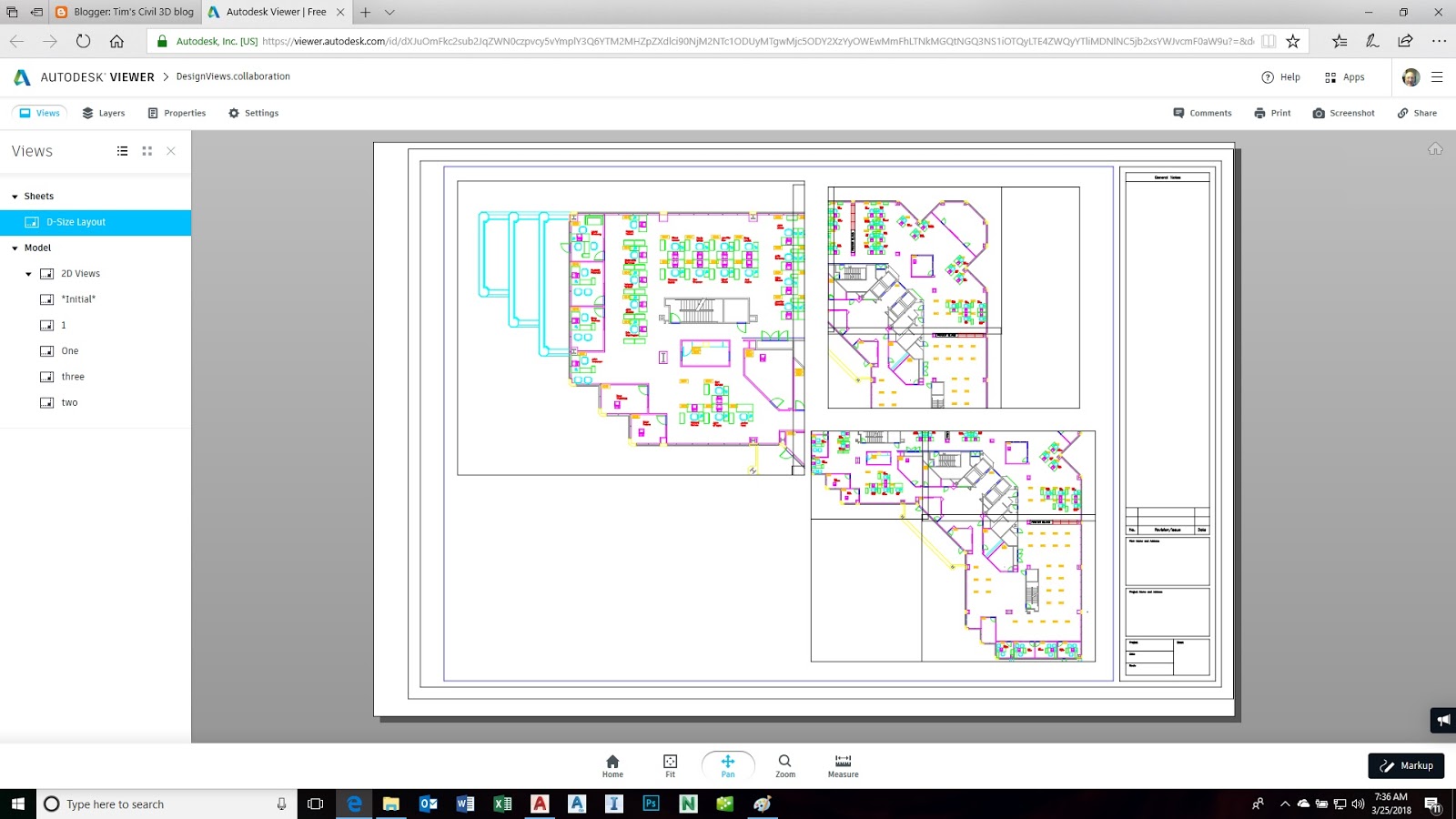Click Fit to view entire drawing
This screenshot has height=819, width=1456.
point(670,764)
